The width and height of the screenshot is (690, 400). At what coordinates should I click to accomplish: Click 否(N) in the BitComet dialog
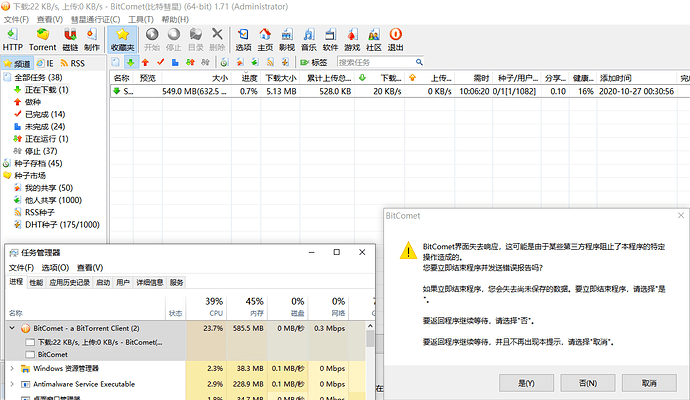click(588, 383)
